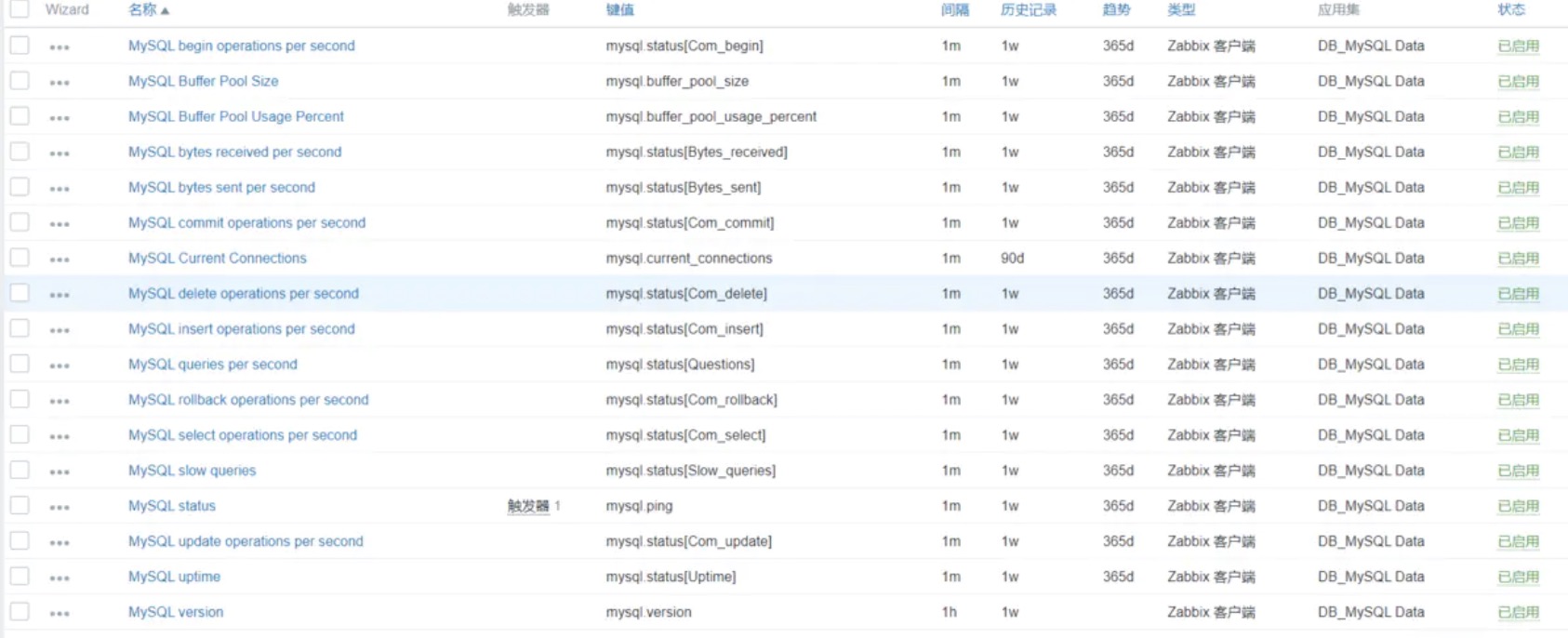Click wizard dots beside MySQL Current Connections
Viewport: 1568px width, 638px height.
tap(60, 259)
